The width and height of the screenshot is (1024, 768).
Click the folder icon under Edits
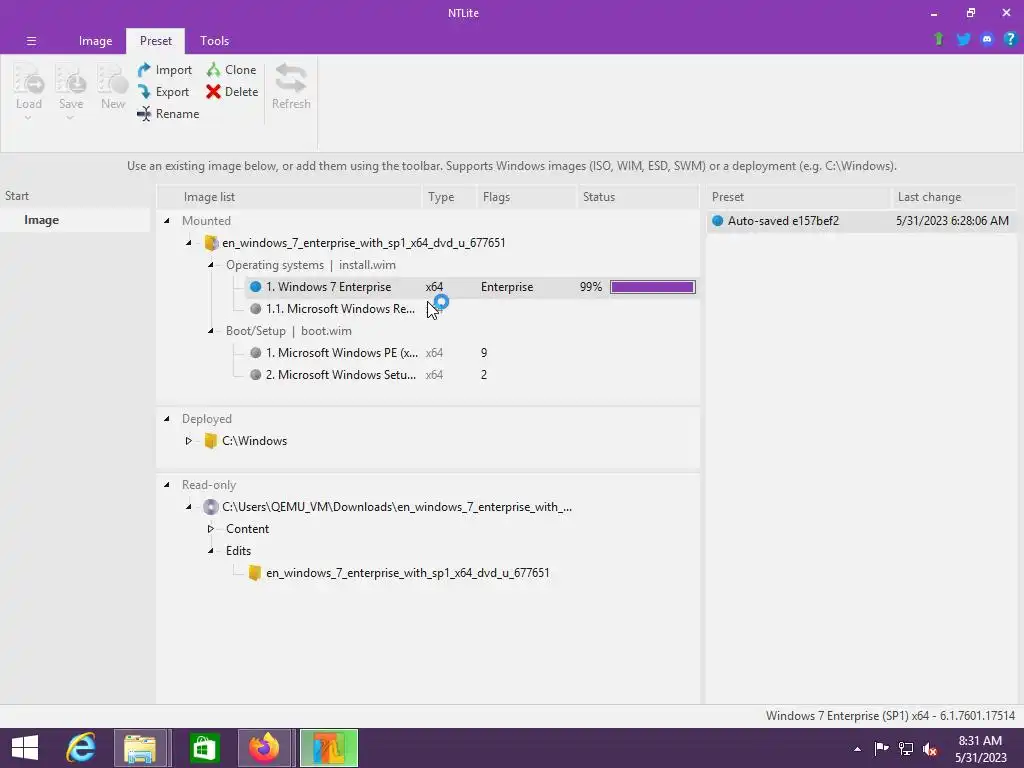pyautogui.click(x=255, y=573)
